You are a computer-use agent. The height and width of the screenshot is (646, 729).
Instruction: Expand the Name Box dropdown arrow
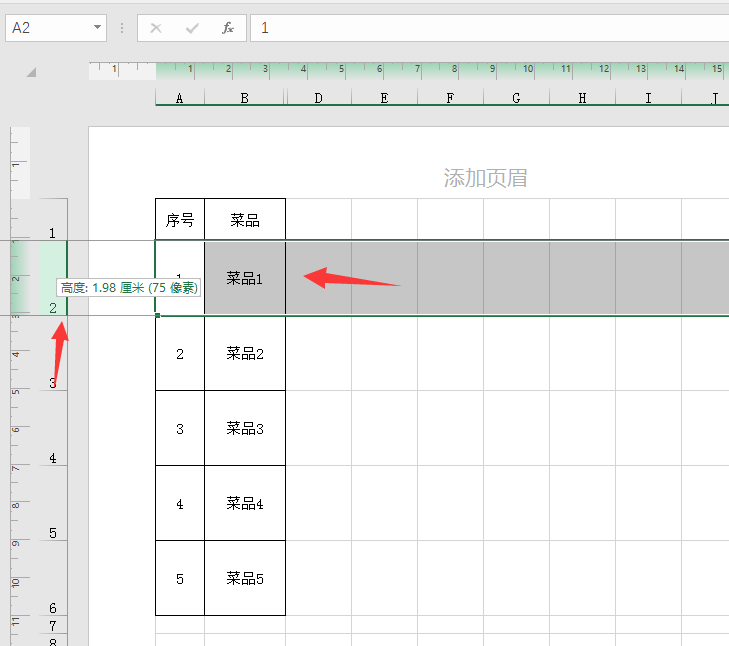97,28
